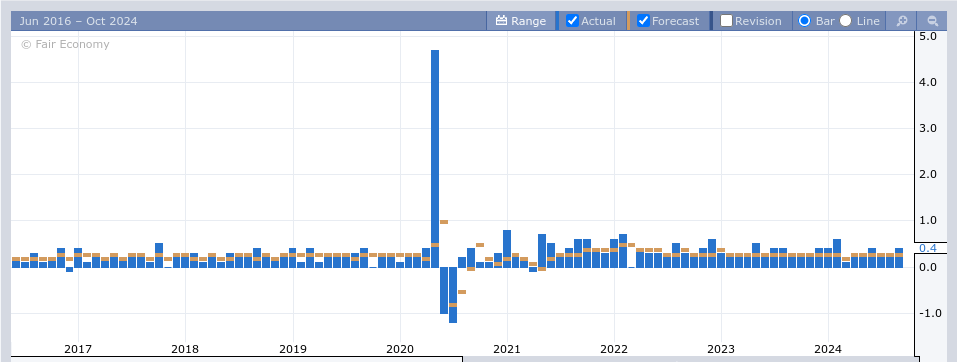Click the orange forecast marker near 1.0
Image resolution: width=957 pixels, height=362 pixels.
point(444,222)
